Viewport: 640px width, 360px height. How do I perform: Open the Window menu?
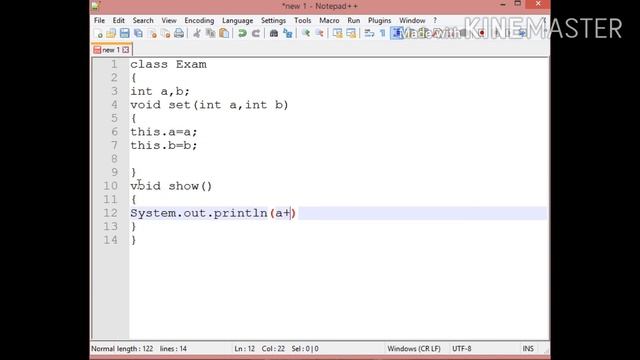point(412,20)
